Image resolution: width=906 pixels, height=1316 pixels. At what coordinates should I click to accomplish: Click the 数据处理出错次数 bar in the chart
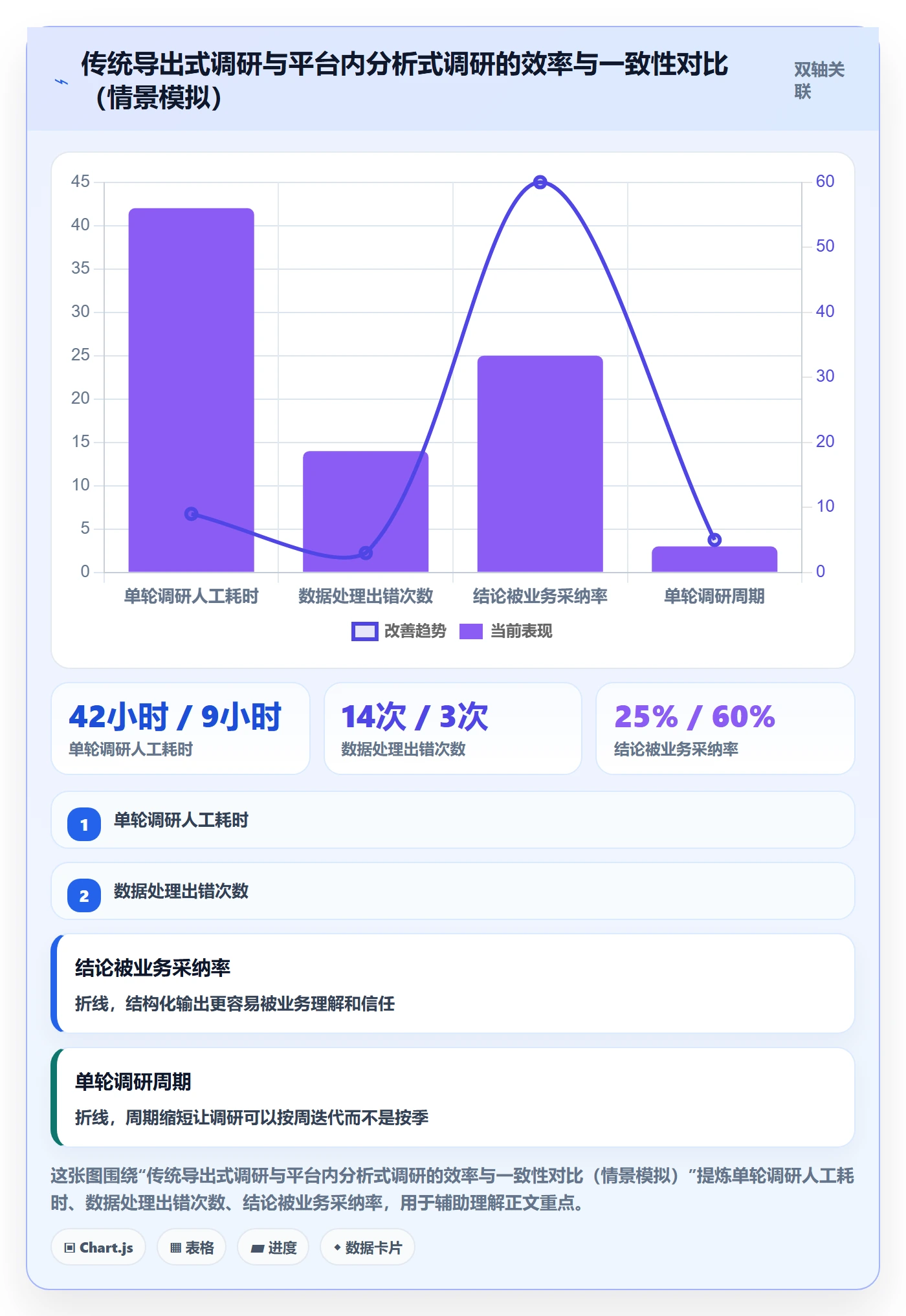tap(366, 511)
